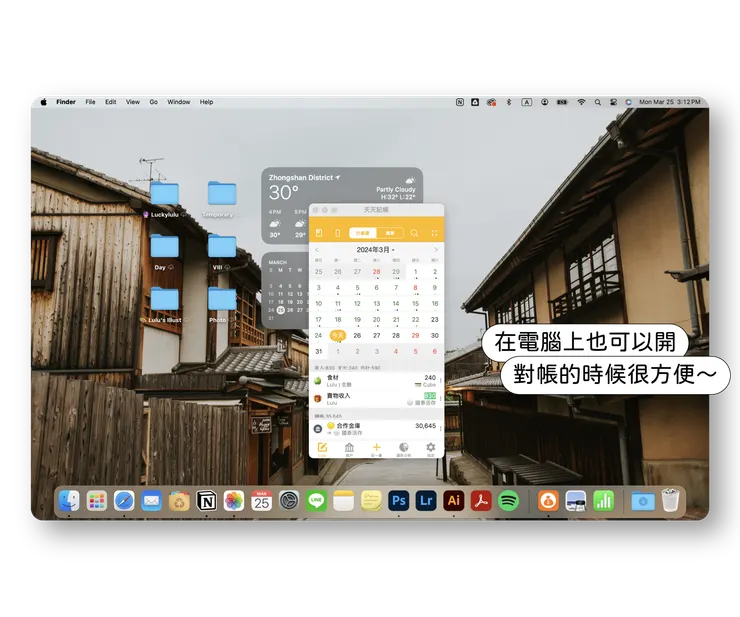The height and width of the screenshot is (617, 740).
Task: Open the chart analysis tab at the bottom
Action: (404, 449)
